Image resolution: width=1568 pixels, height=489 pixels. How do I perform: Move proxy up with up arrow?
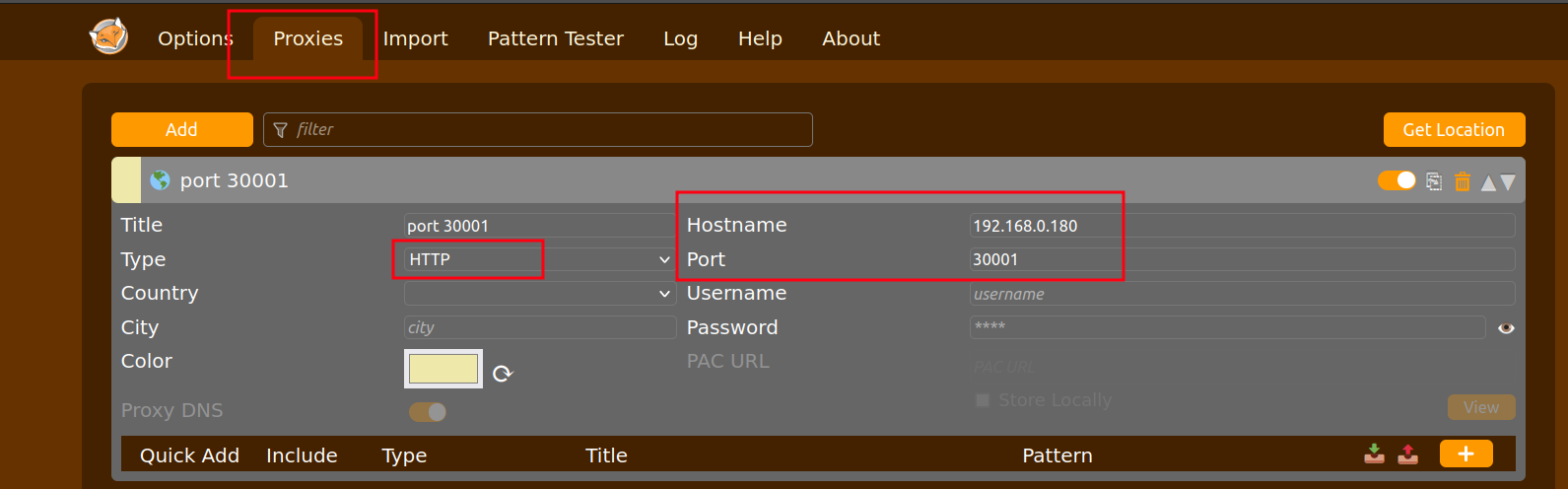1488,182
